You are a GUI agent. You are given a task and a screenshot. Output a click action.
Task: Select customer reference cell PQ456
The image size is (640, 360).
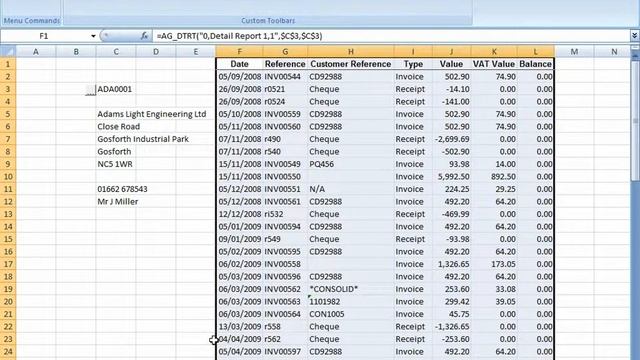point(351,164)
